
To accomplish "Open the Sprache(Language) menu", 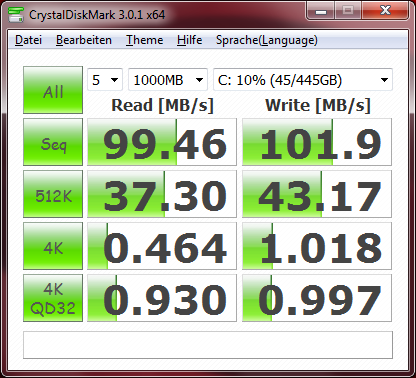I will pyautogui.click(x=267, y=40).
